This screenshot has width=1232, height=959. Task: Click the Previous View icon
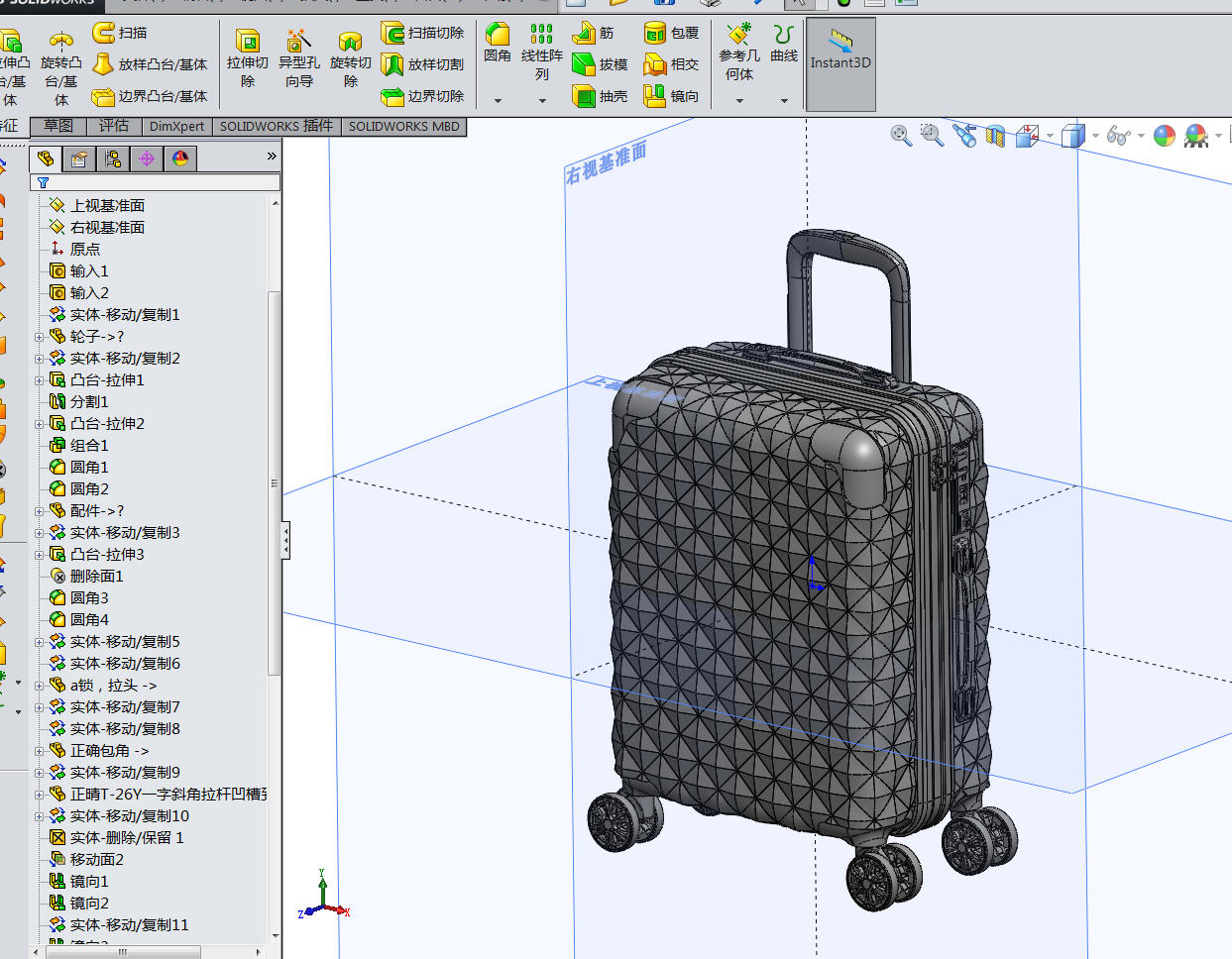[x=964, y=136]
